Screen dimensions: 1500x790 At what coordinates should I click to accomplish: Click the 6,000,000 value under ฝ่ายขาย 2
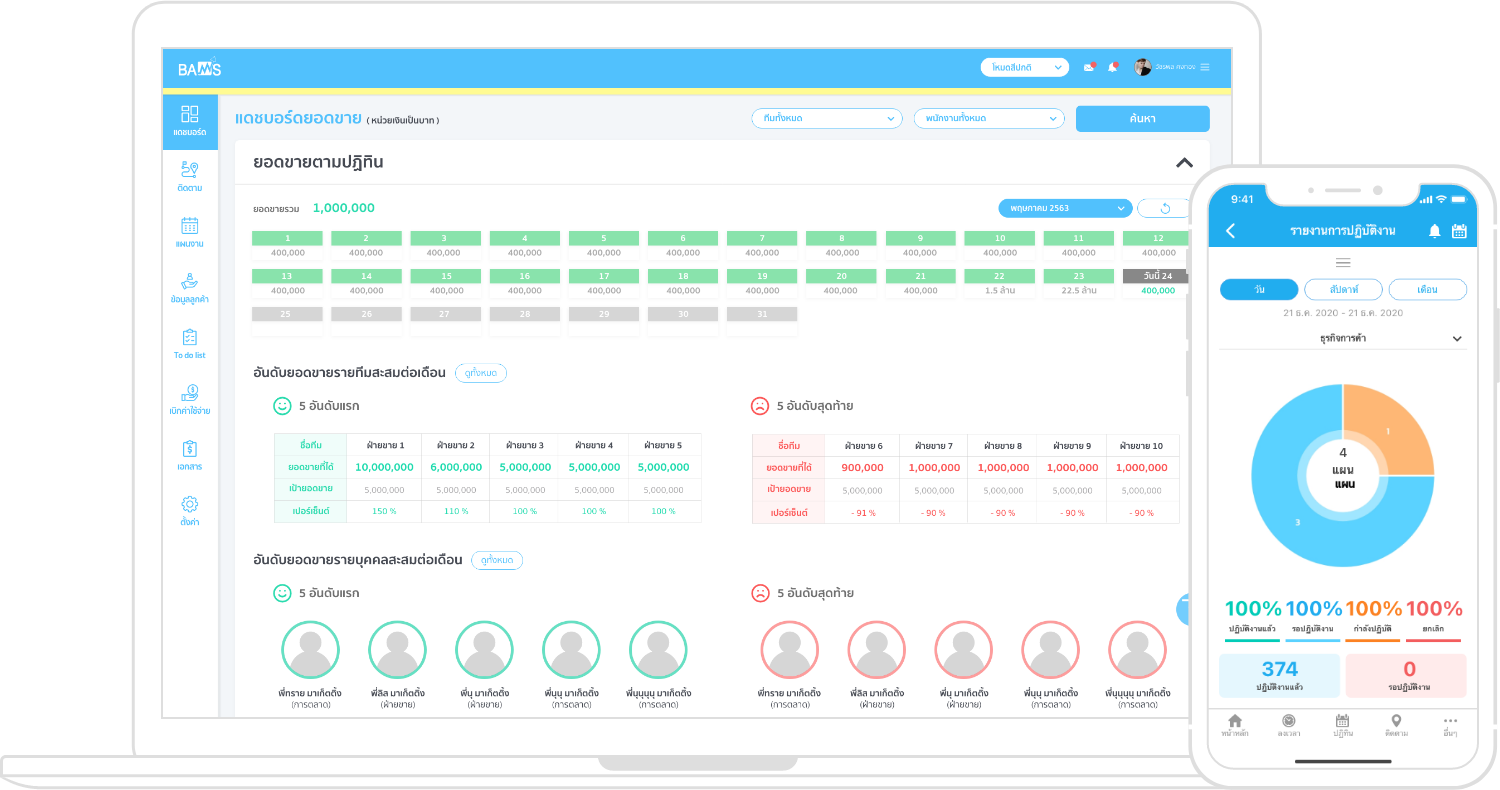click(456, 467)
